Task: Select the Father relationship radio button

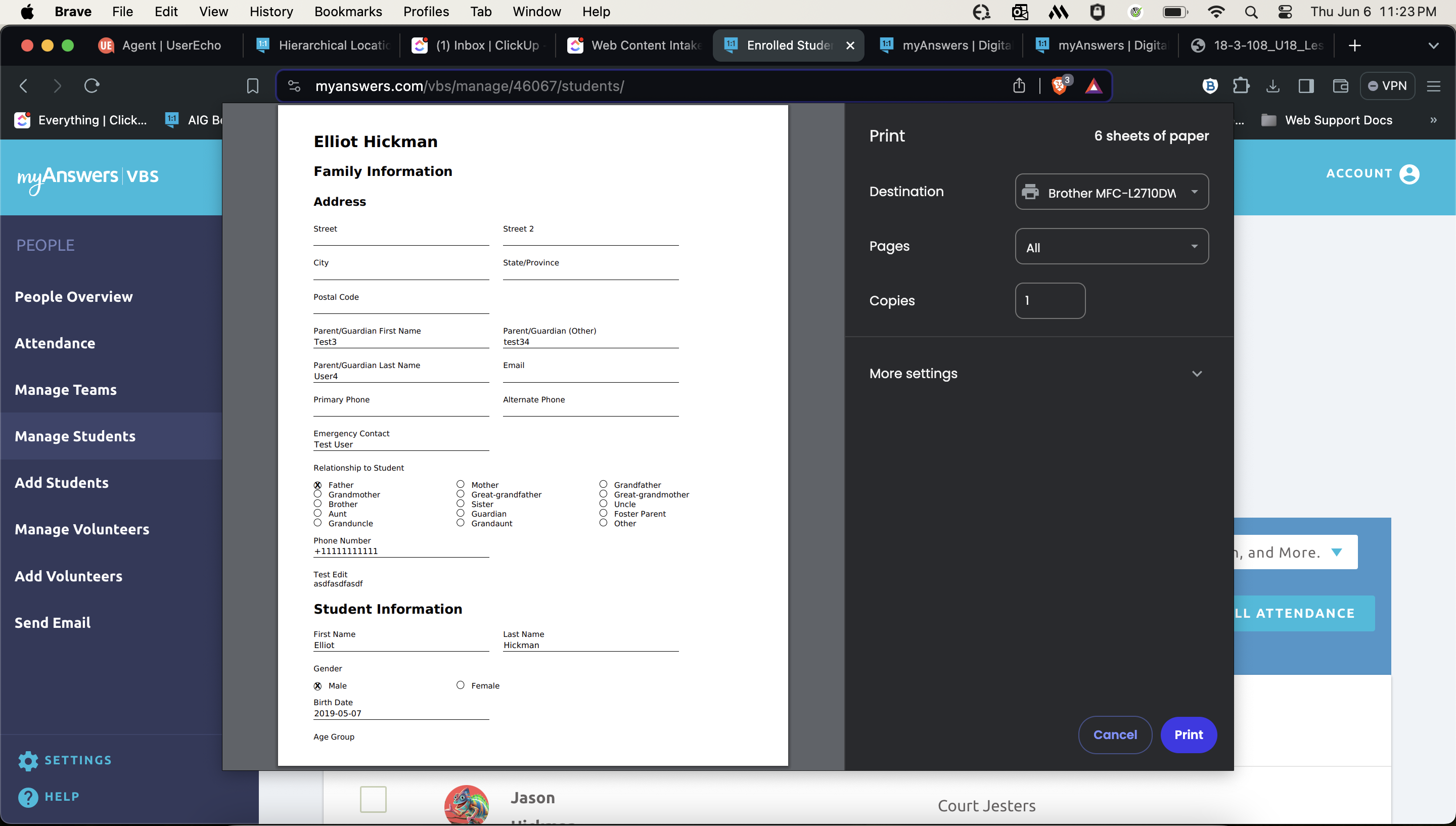Action: (x=317, y=484)
